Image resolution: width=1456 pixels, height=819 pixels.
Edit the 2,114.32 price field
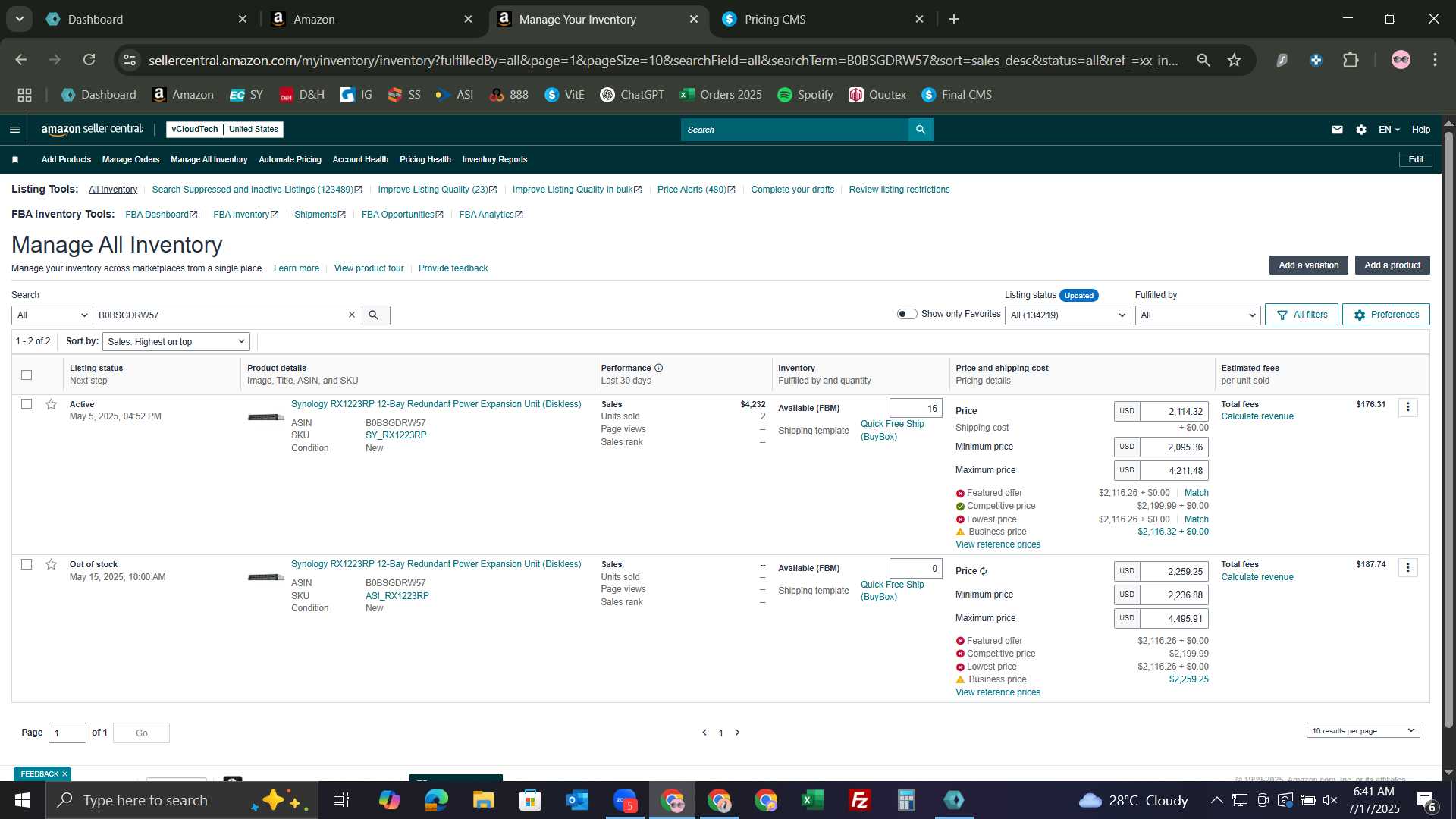tap(1174, 411)
